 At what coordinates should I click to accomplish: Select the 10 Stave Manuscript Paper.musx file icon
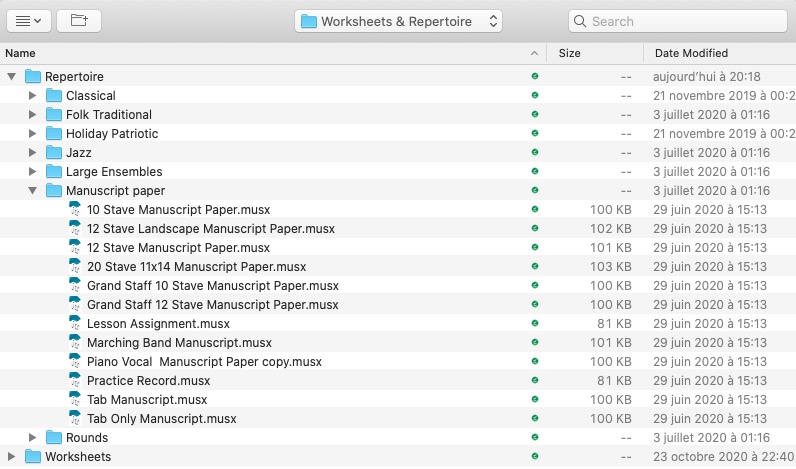coord(75,210)
